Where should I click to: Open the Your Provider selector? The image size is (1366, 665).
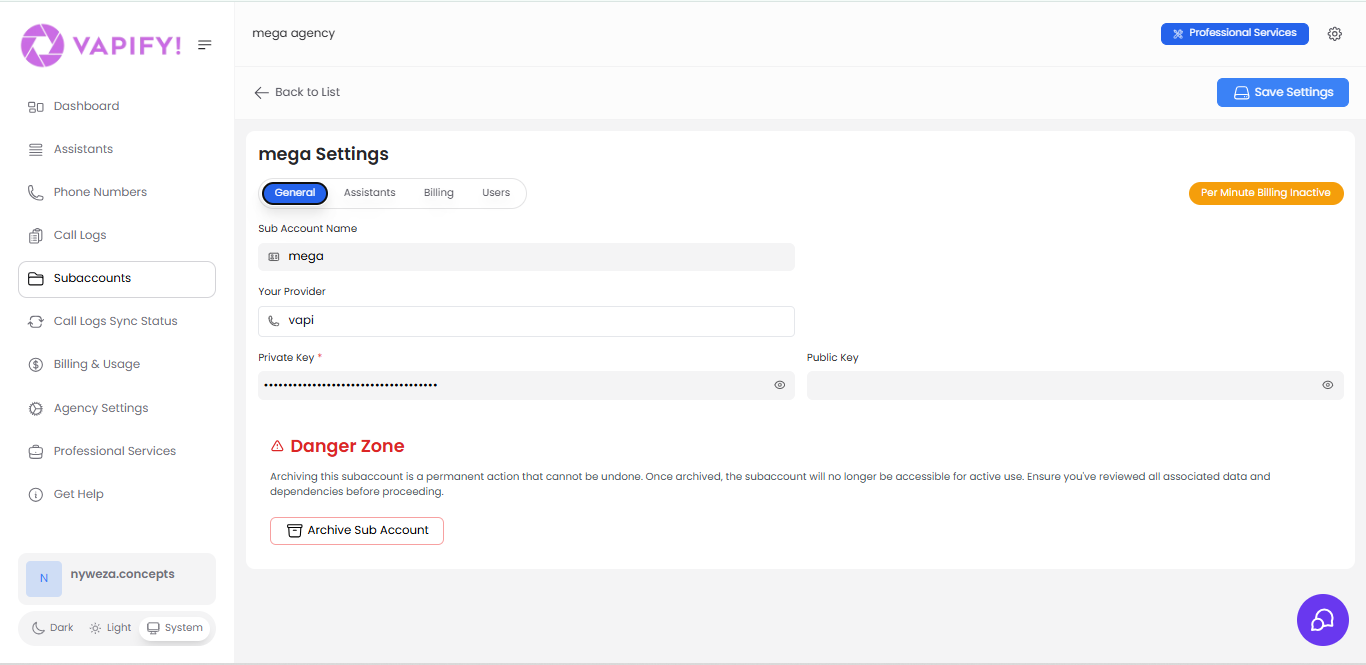[x=526, y=320]
